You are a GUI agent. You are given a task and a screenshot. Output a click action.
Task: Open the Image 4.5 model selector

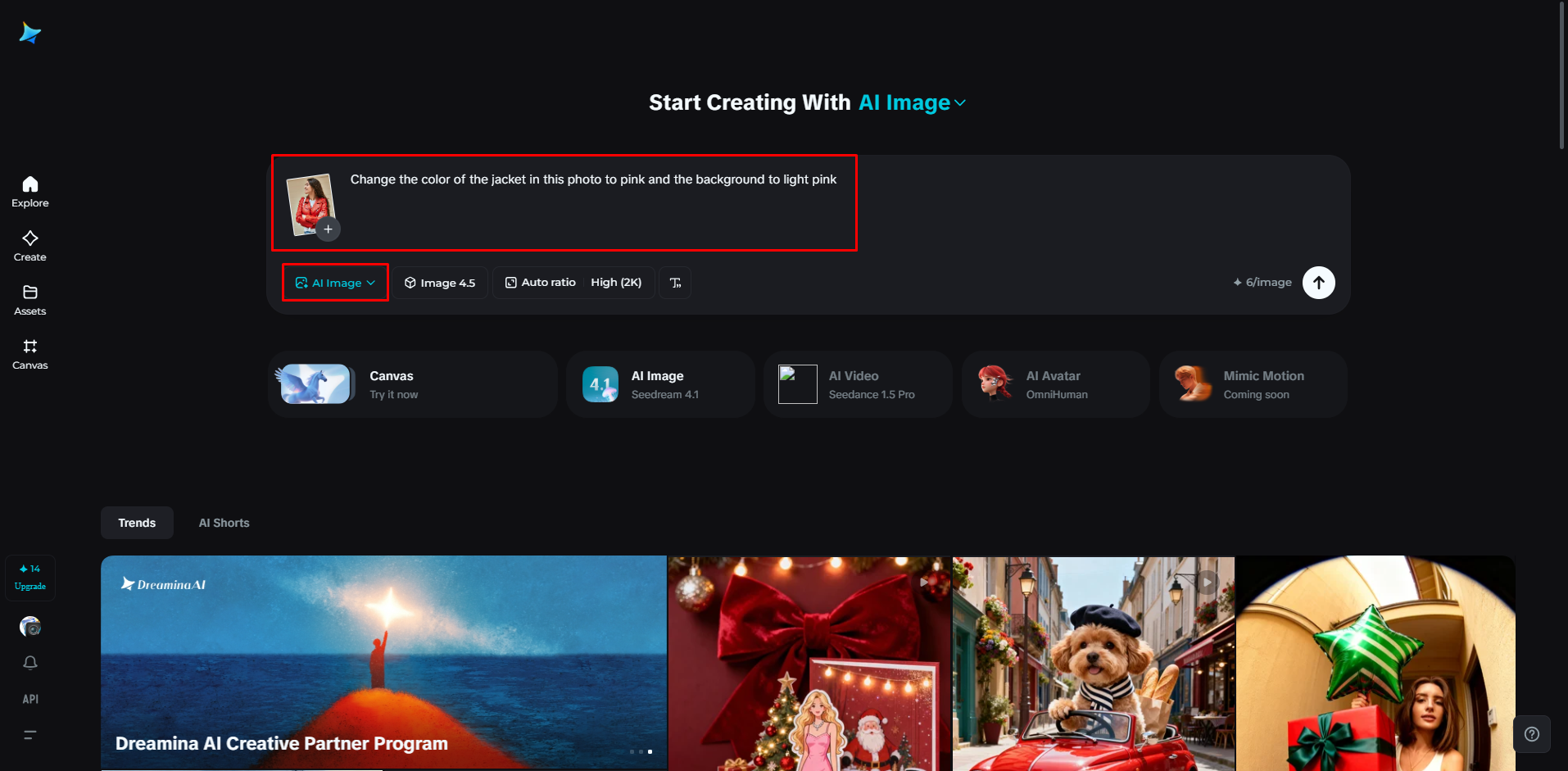440,283
